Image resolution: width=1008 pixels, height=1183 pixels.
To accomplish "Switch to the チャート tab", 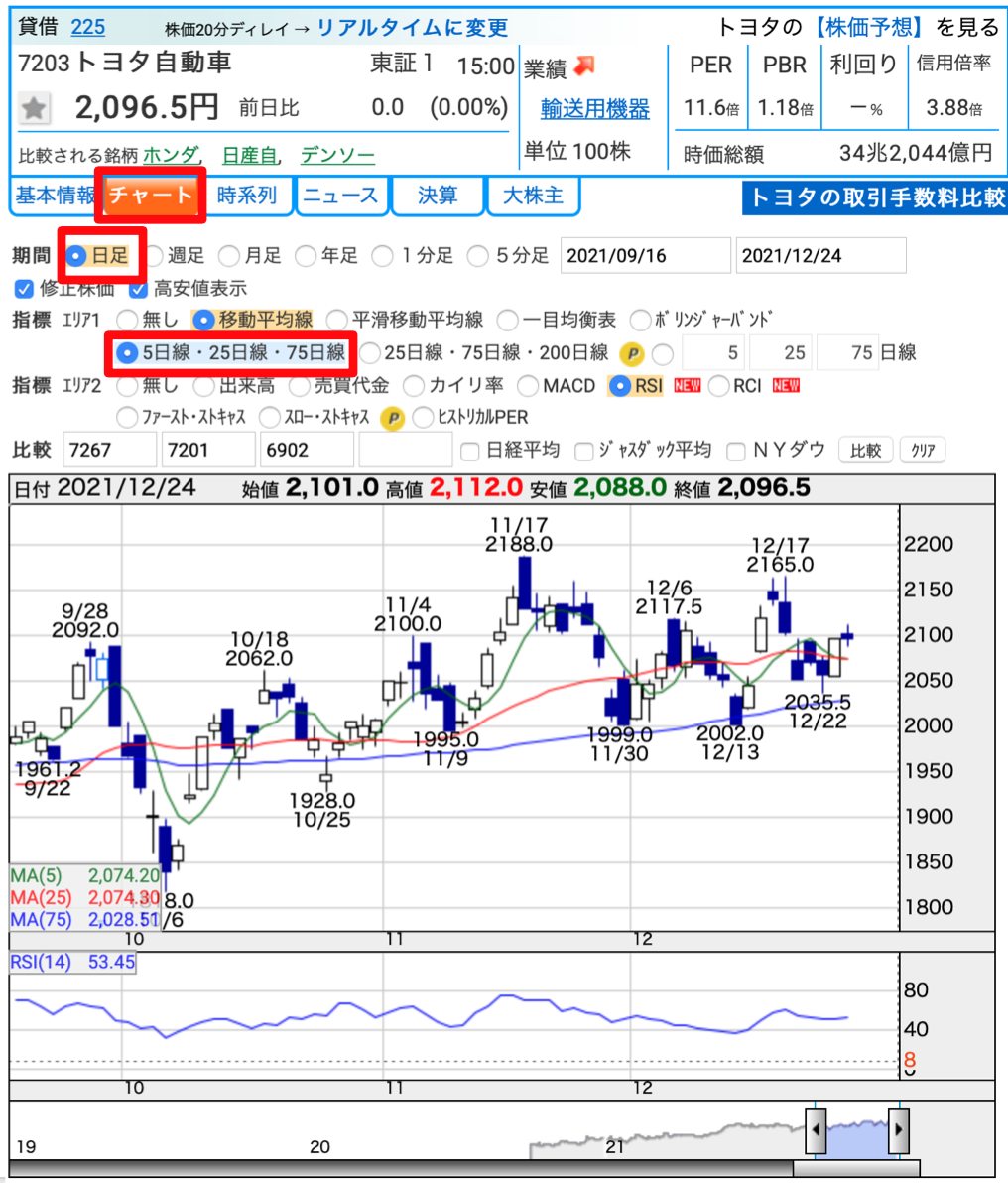I will (x=150, y=196).
